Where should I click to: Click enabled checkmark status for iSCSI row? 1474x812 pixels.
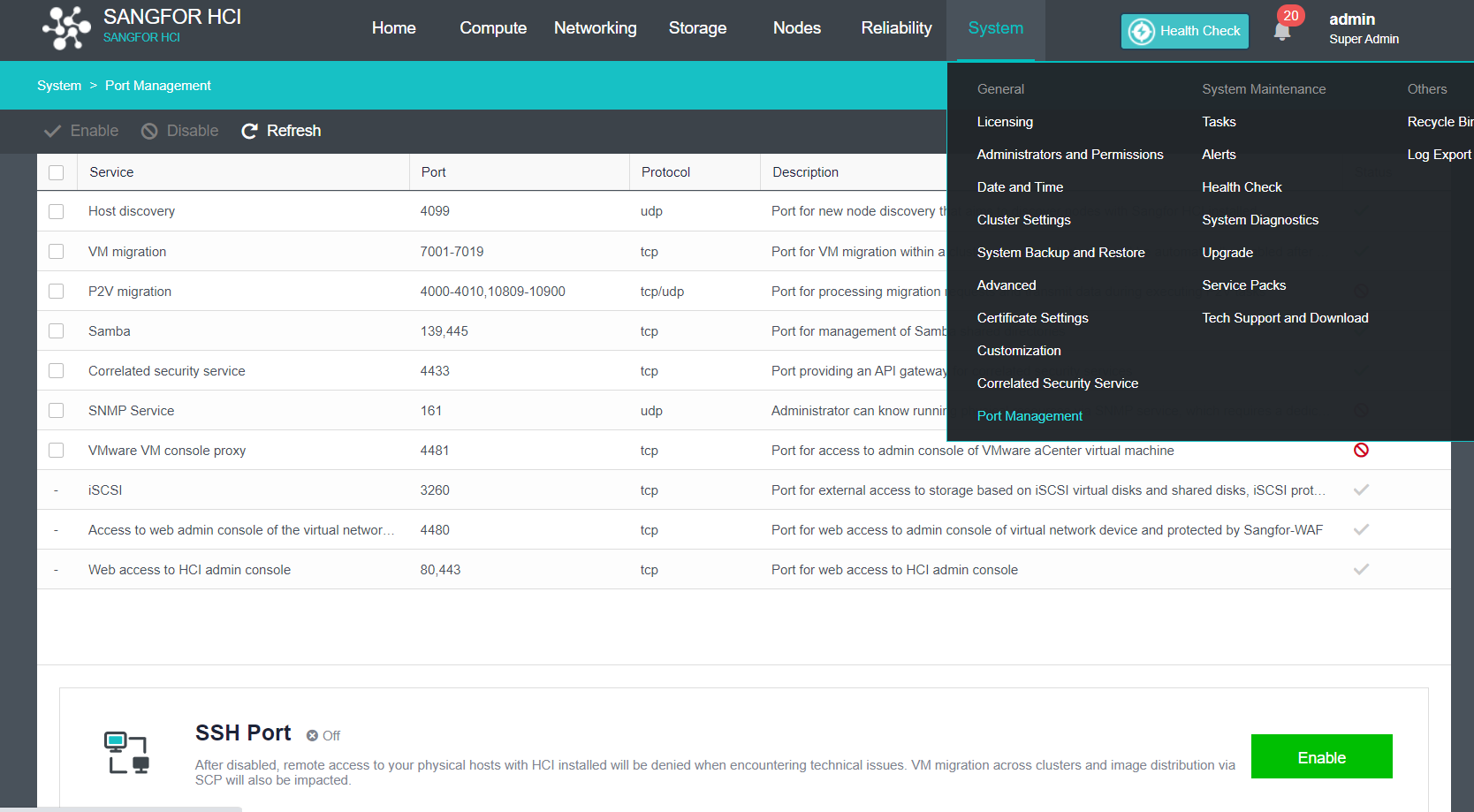click(x=1361, y=489)
